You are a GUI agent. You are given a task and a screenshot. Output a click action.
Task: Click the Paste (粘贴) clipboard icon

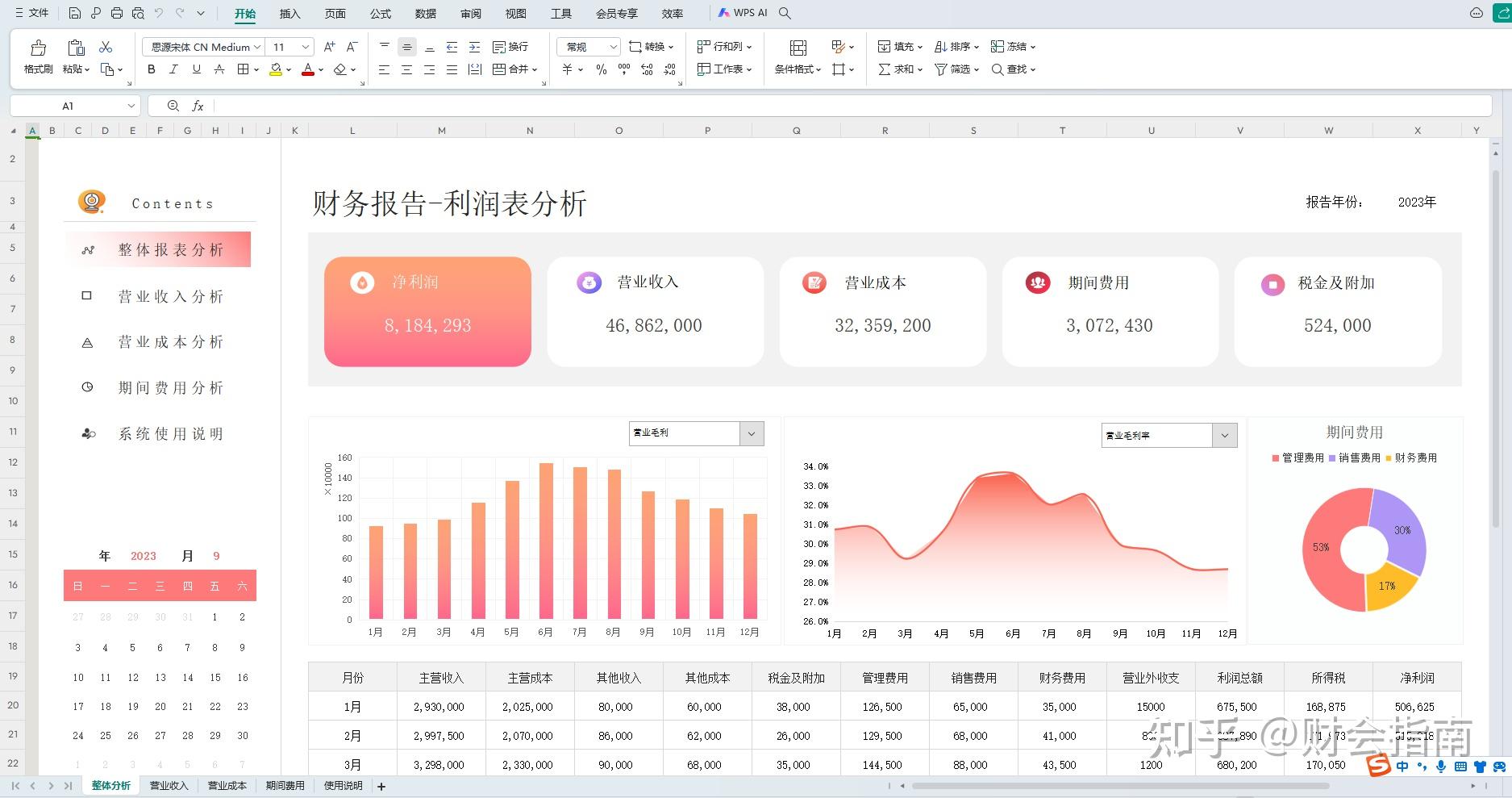coord(76,48)
